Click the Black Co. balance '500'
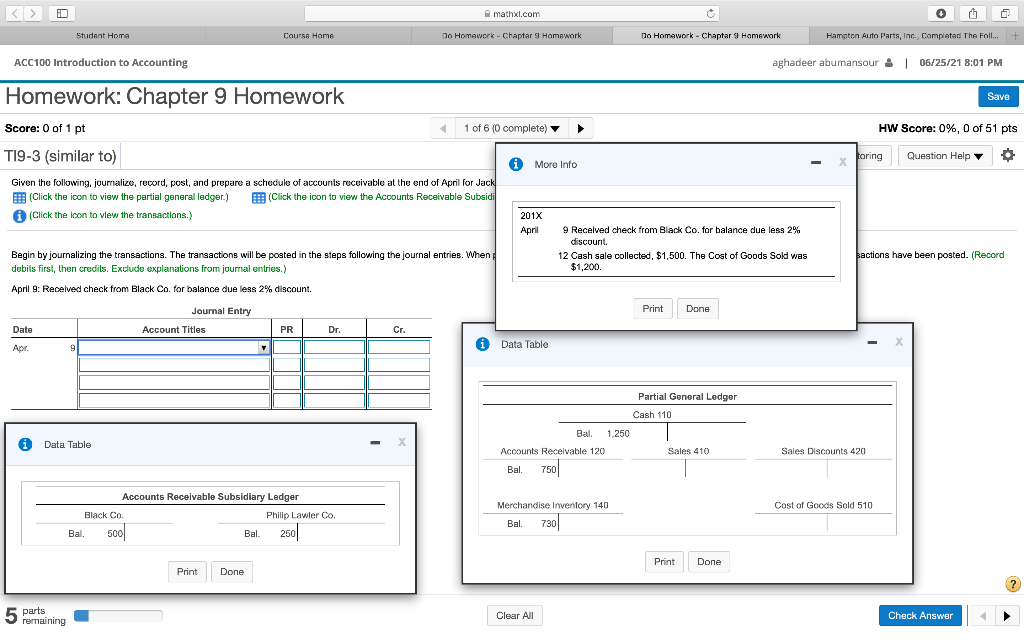1024x640 pixels. point(115,534)
